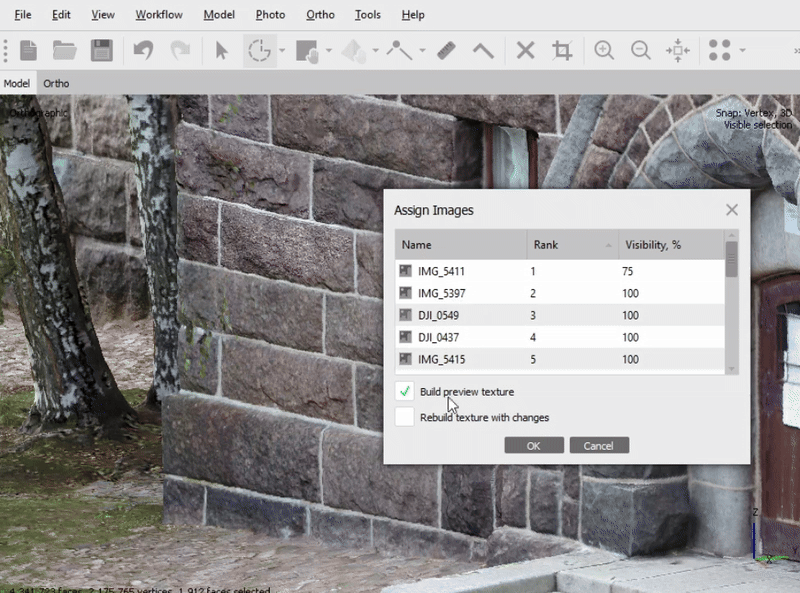Sort image list by Rank column
This screenshot has height=593, width=800.
tap(572, 245)
